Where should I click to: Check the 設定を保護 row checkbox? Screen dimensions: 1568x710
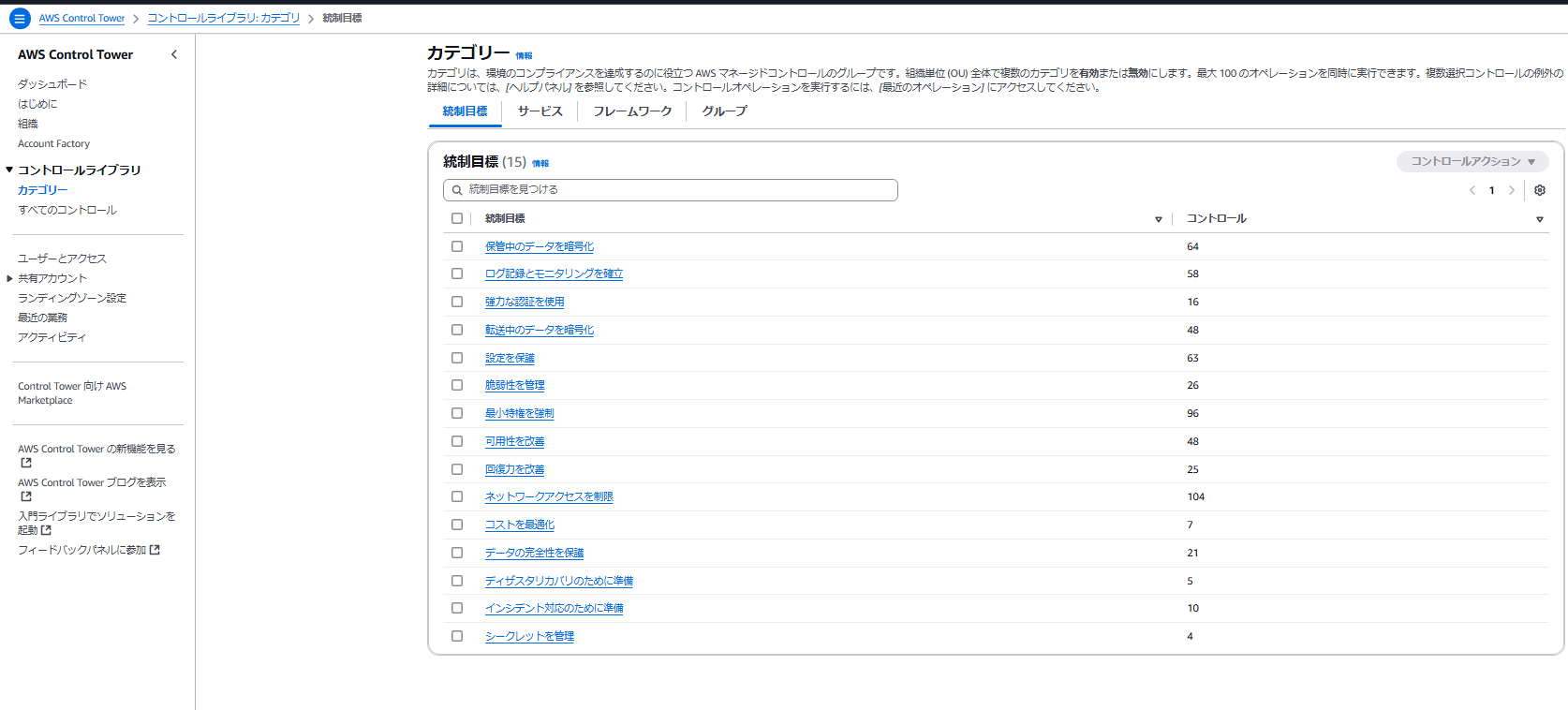tap(457, 358)
